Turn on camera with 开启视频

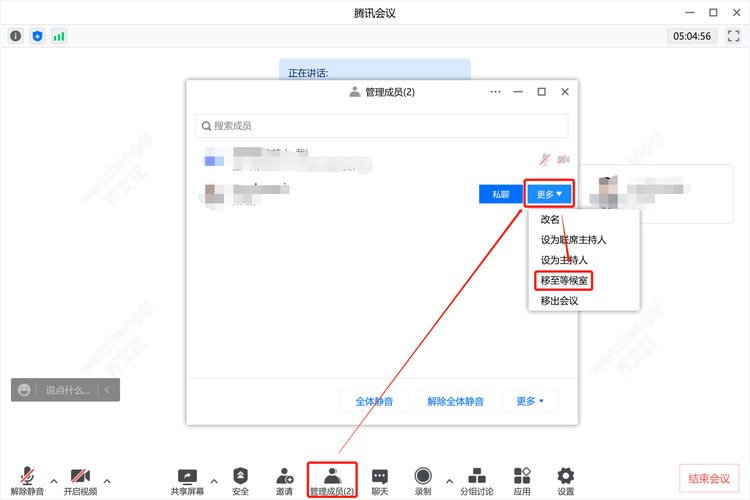pyautogui.click(x=80, y=480)
